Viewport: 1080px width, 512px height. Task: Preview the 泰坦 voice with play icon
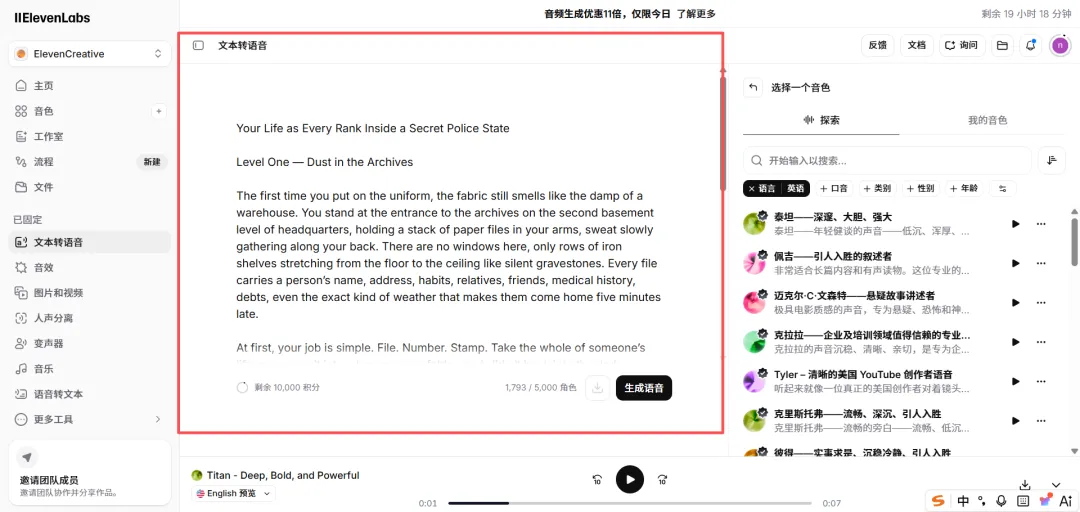[x=1015, y=224]
